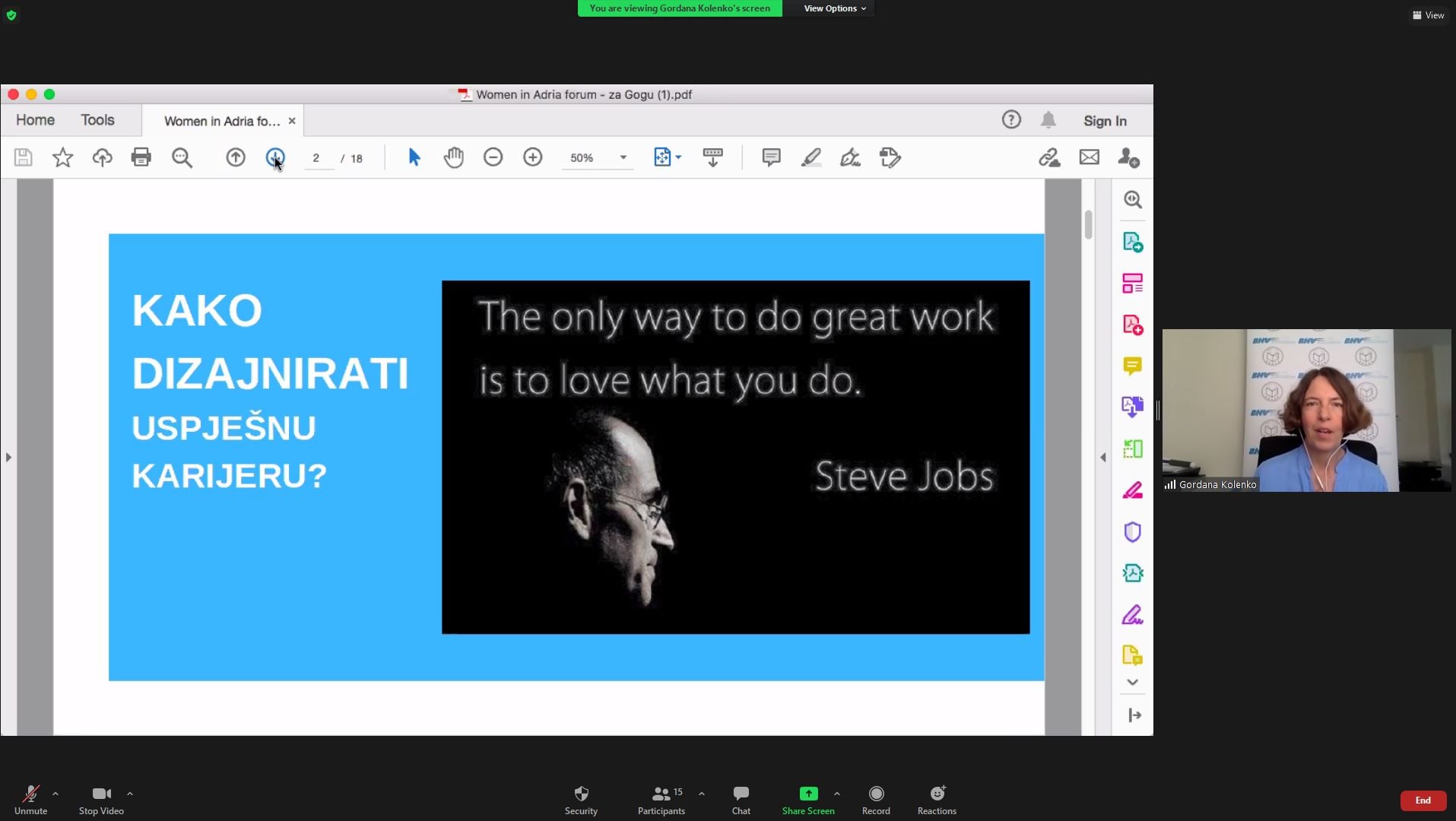Open Zoom View Options dropdown
The height and width of the screenshot is (821, 1456).
click(835, 8)
